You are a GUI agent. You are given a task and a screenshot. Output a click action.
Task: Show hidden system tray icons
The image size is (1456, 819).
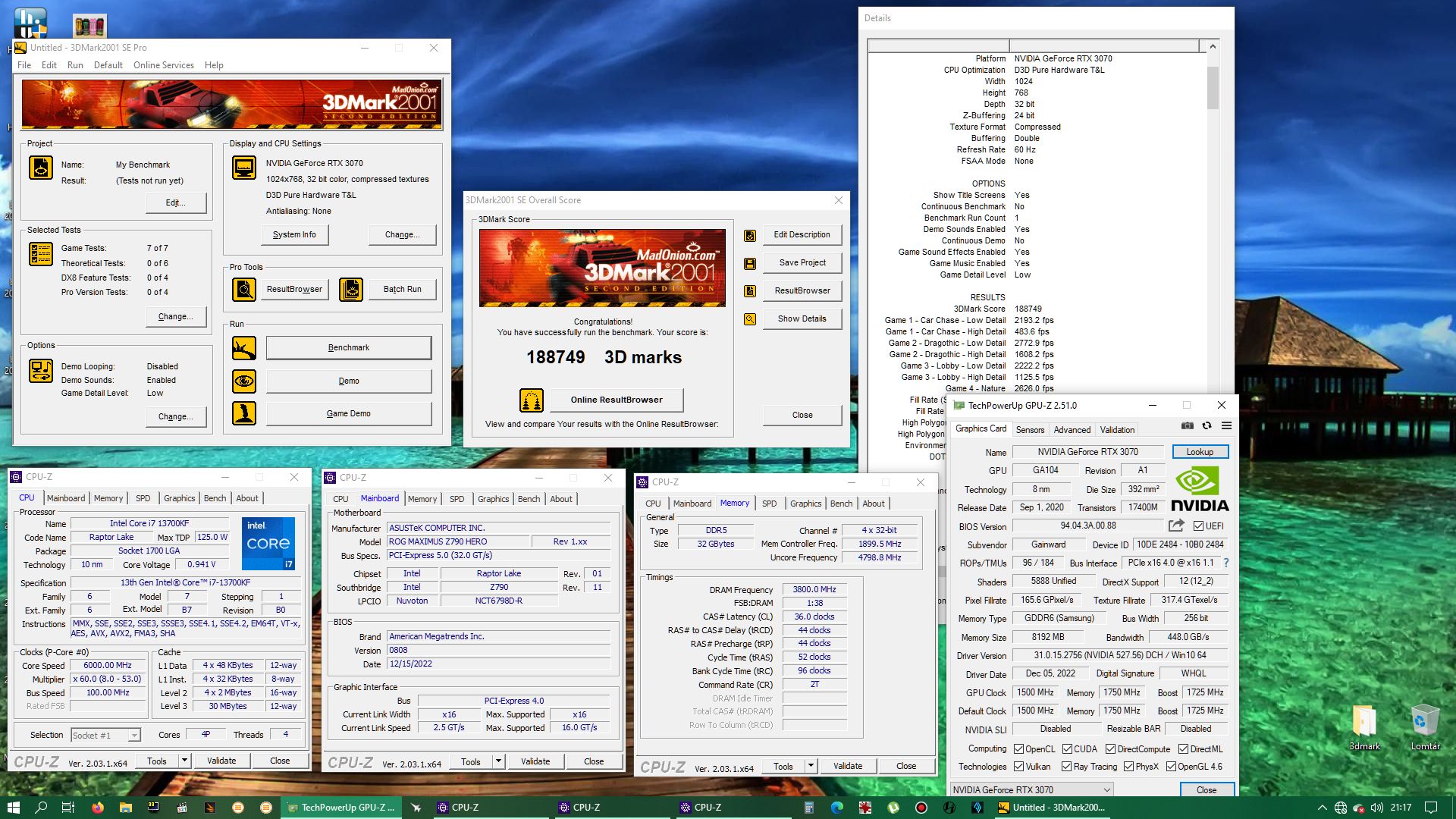1322,808
